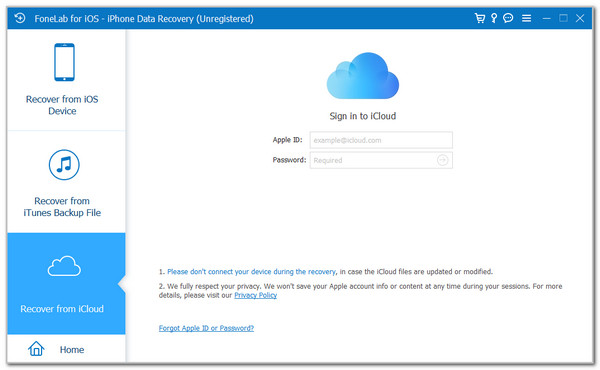Image resolution: width=600 pixels, height=370 pixels.
Task: Click the FoneLab for iOS title text
Action: click(144, 18)
